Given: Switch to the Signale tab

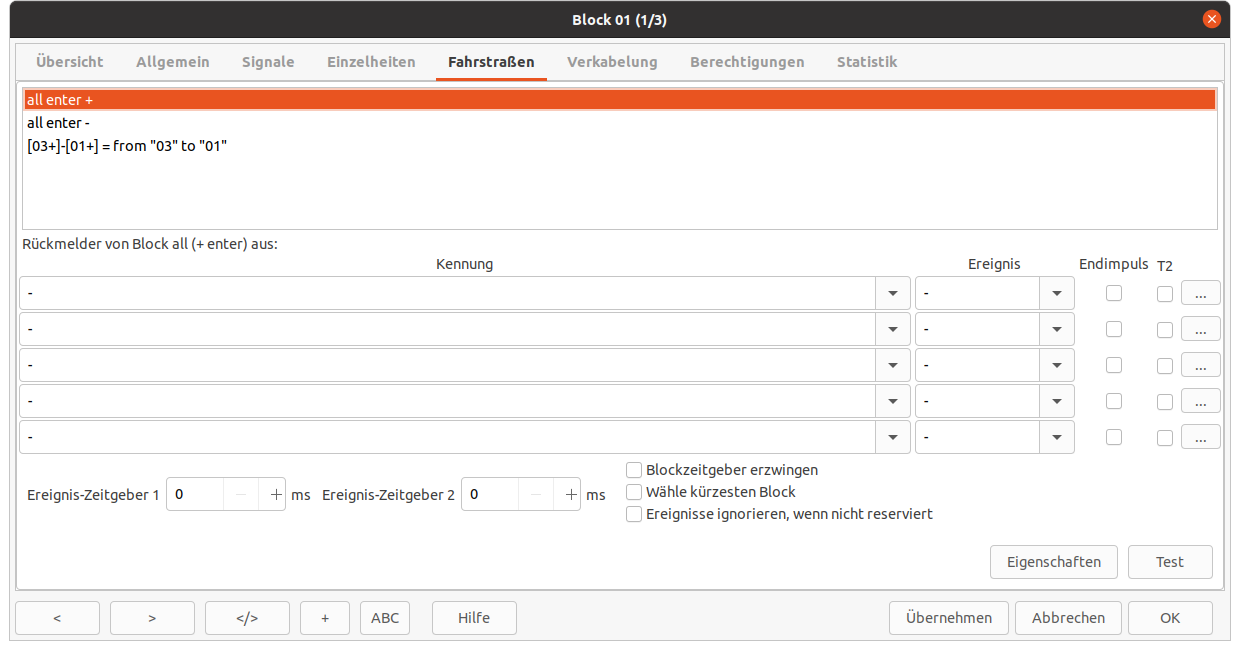Looking at the screenshot, I should pyautogui.click(x=268, y=62).
